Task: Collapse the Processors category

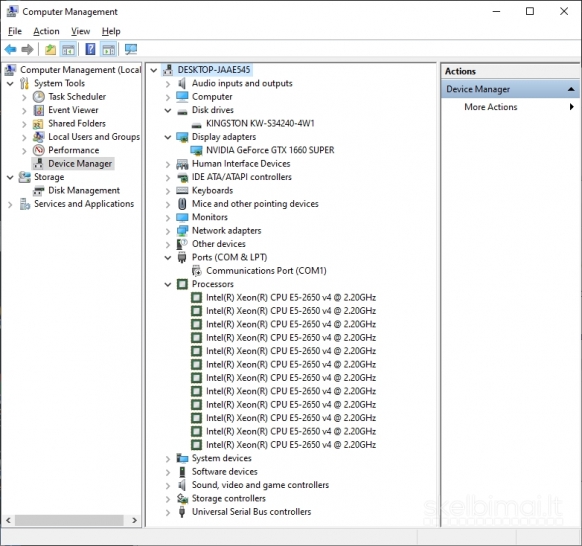Action: click(168, 285)
